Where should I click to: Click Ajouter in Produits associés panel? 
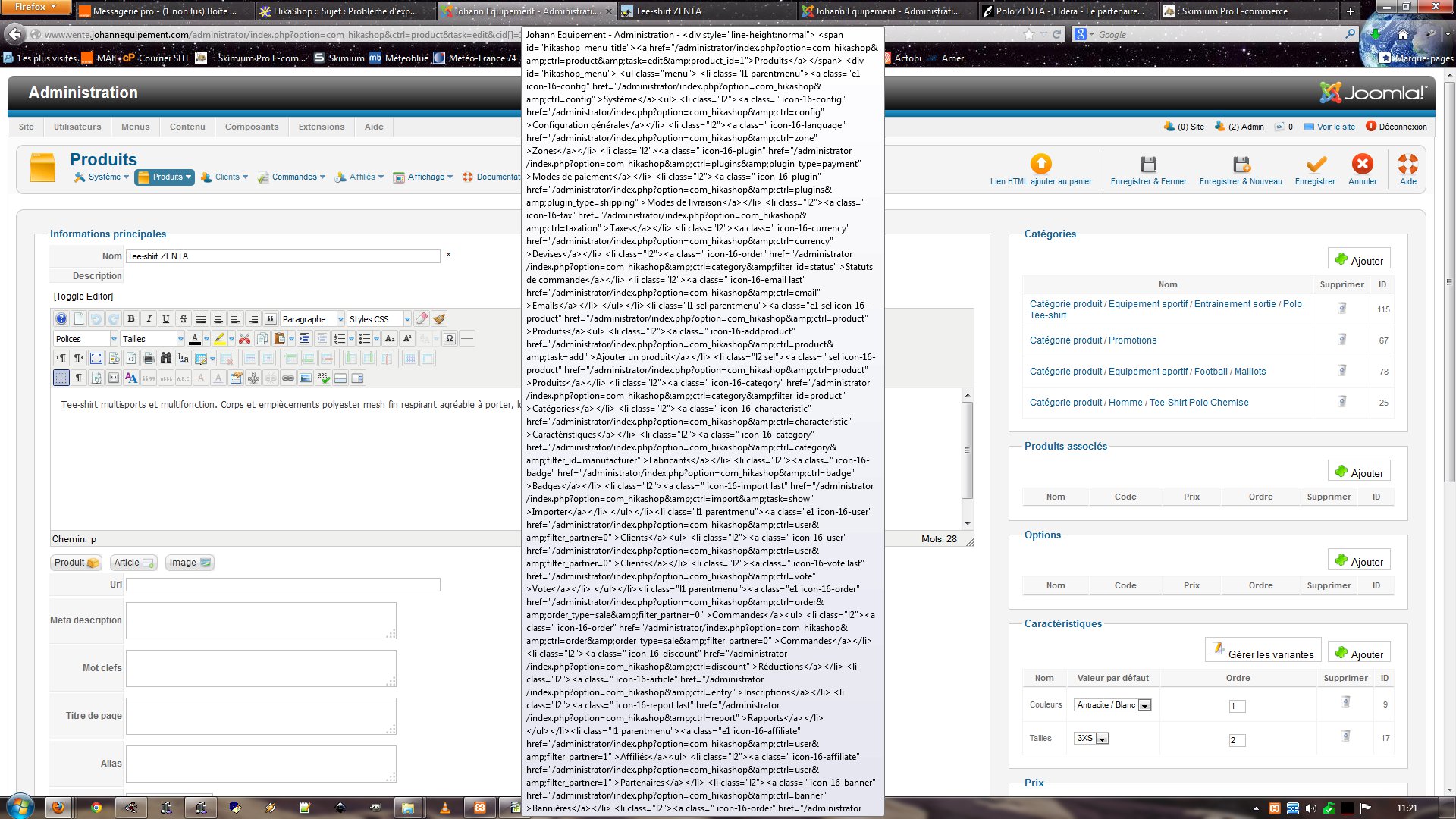(x=1359, y=472)
